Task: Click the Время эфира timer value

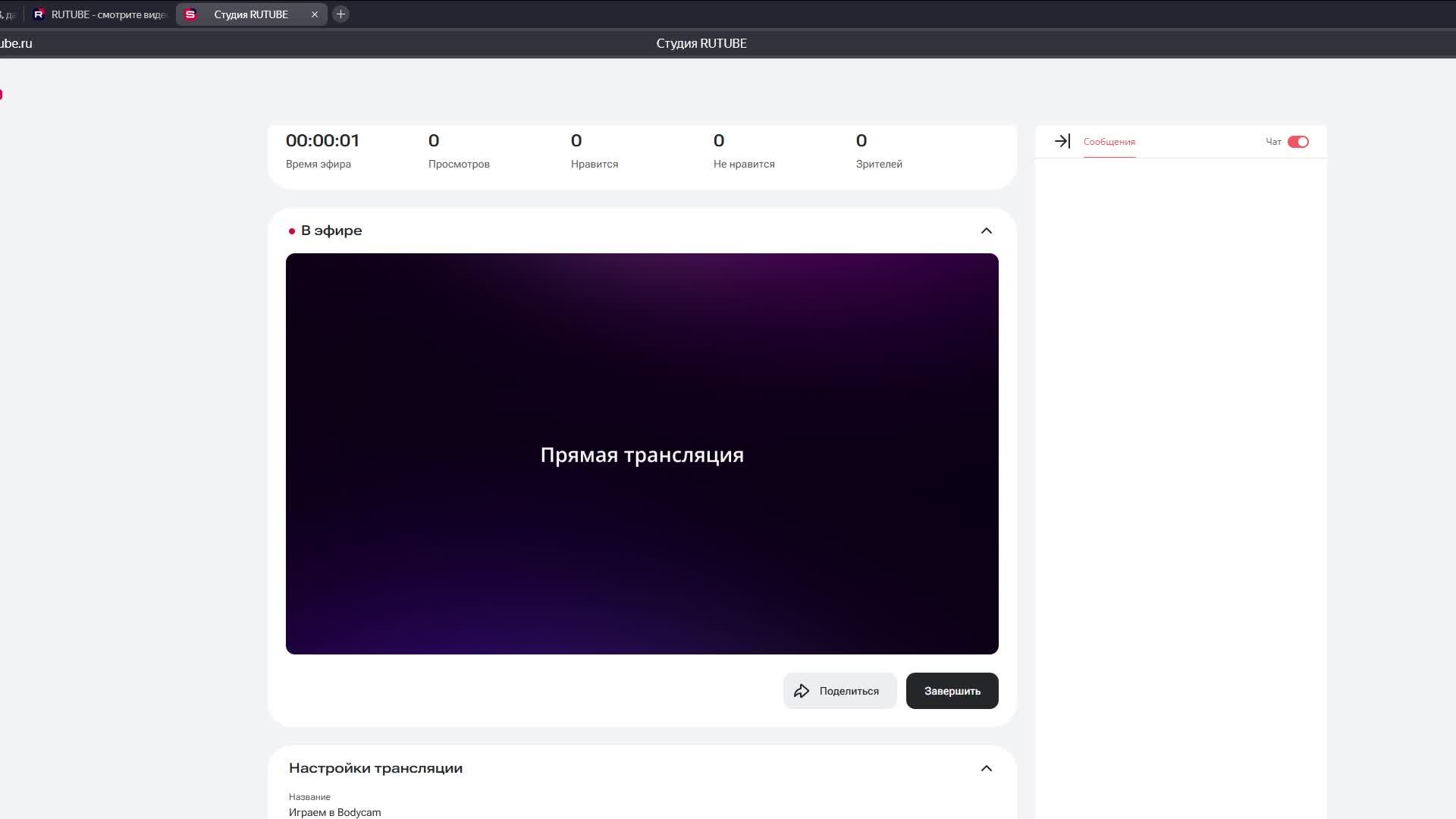Action: (322, 141)
